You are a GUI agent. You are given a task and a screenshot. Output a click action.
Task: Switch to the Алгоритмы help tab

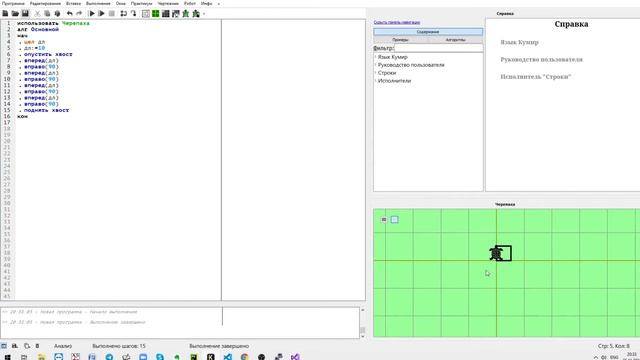coord(455,40)
